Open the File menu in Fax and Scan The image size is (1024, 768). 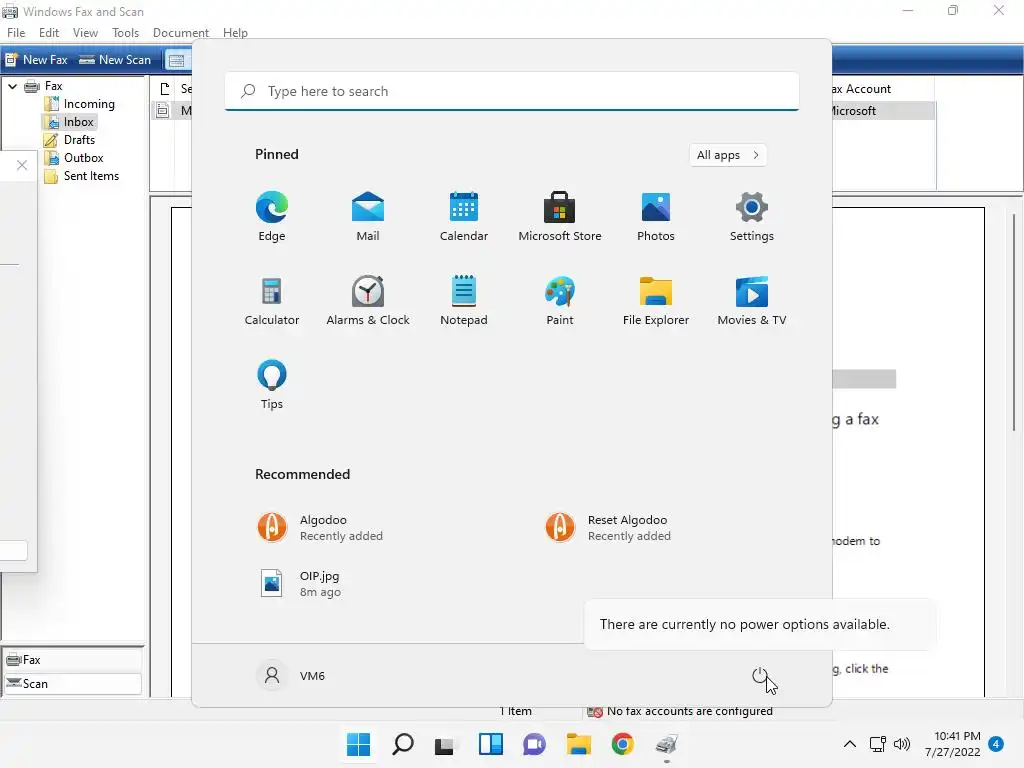coord(16,33)
